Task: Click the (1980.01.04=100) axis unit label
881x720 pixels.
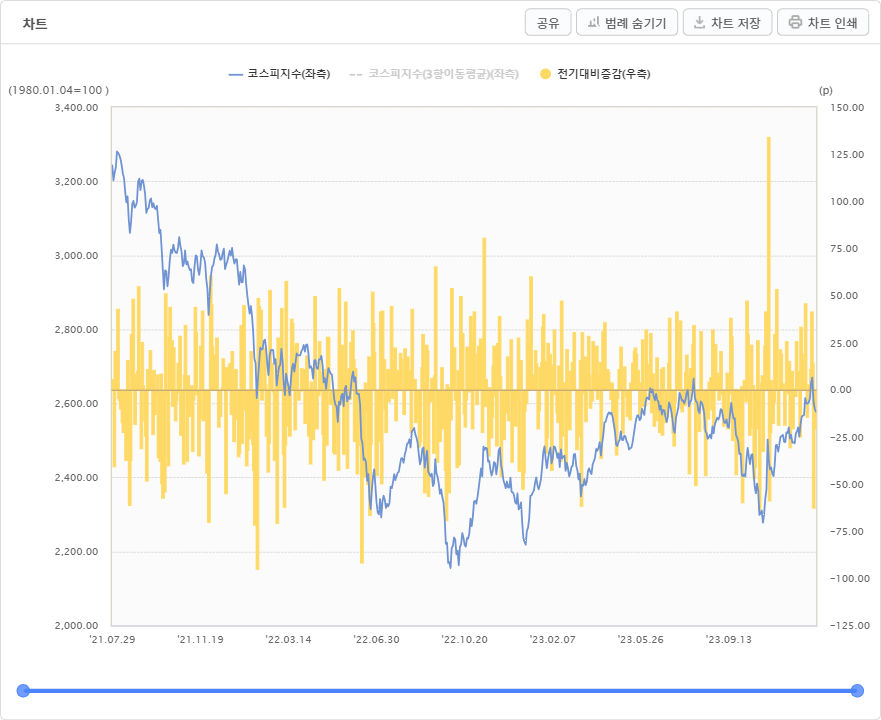Action: pyautogui.click(x=58, y=90)
